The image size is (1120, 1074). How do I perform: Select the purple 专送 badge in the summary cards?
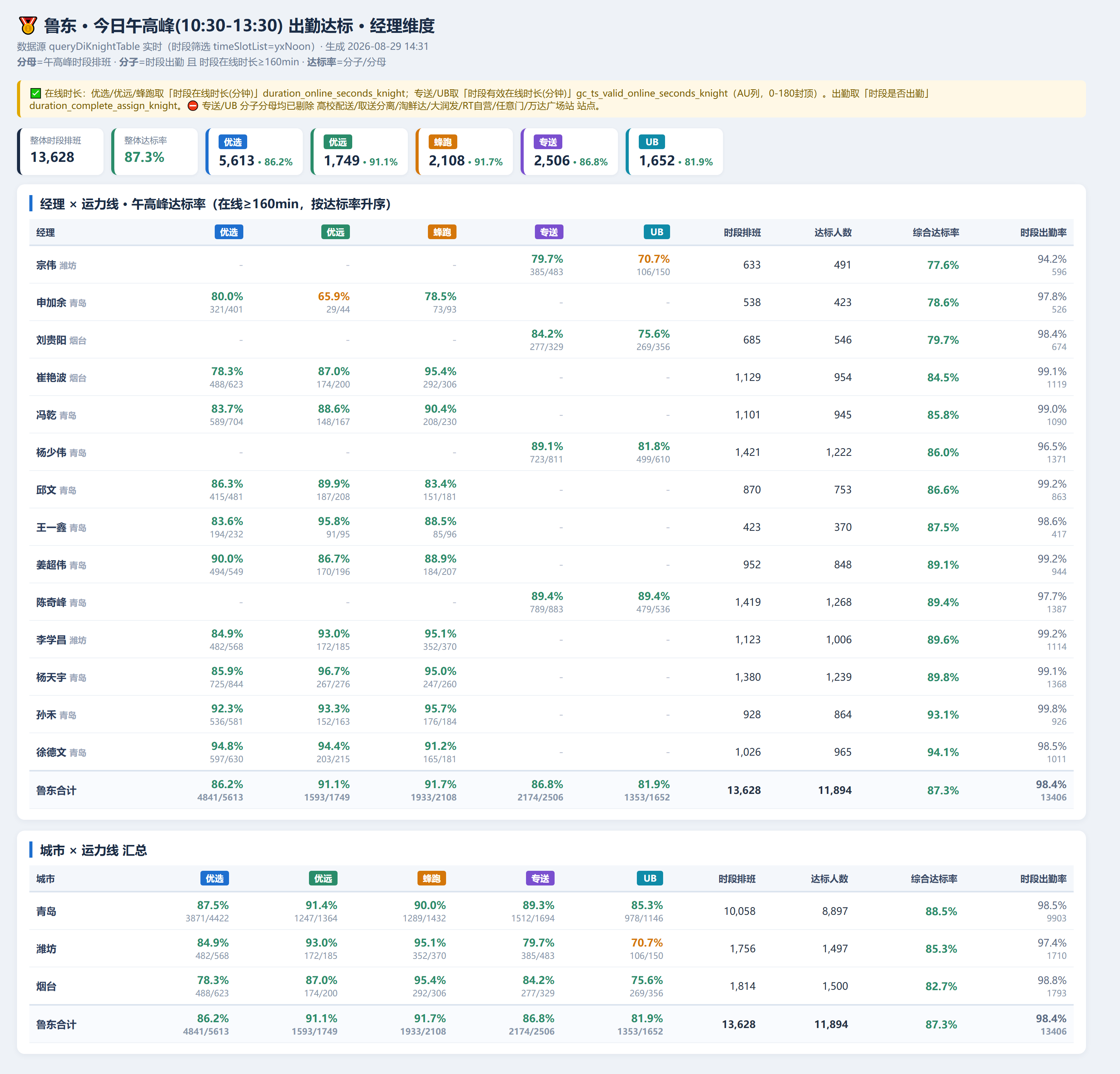(x=548, y=142)
